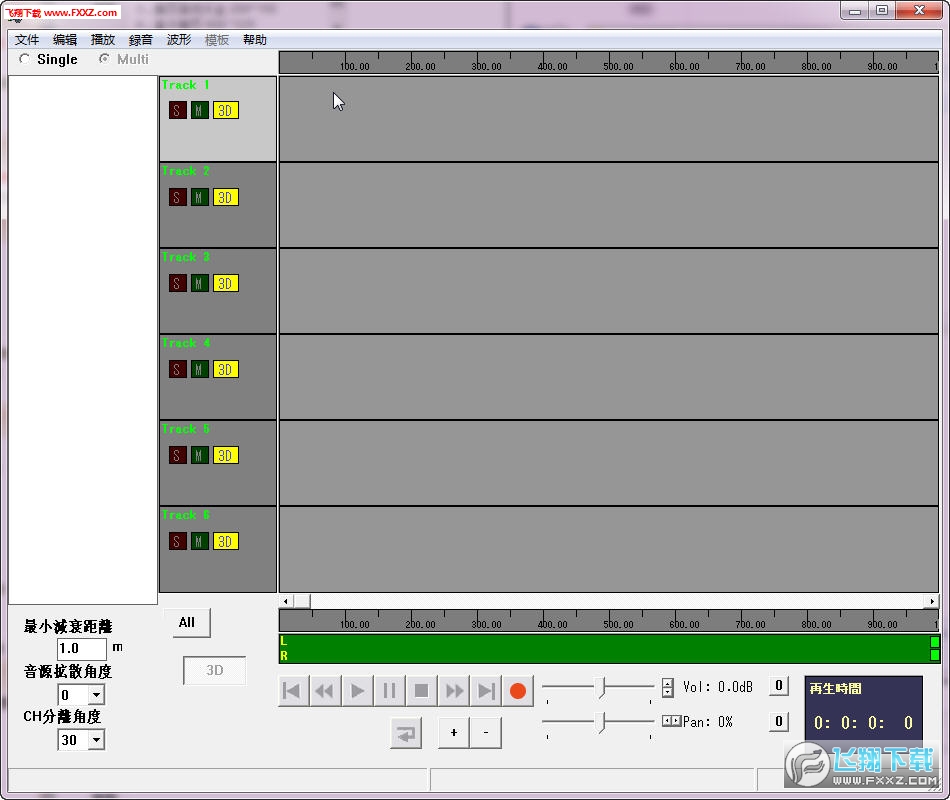Click the pan slider handle
The width and height of the screenshot is (950, 800).
click(x=600, y=722)
